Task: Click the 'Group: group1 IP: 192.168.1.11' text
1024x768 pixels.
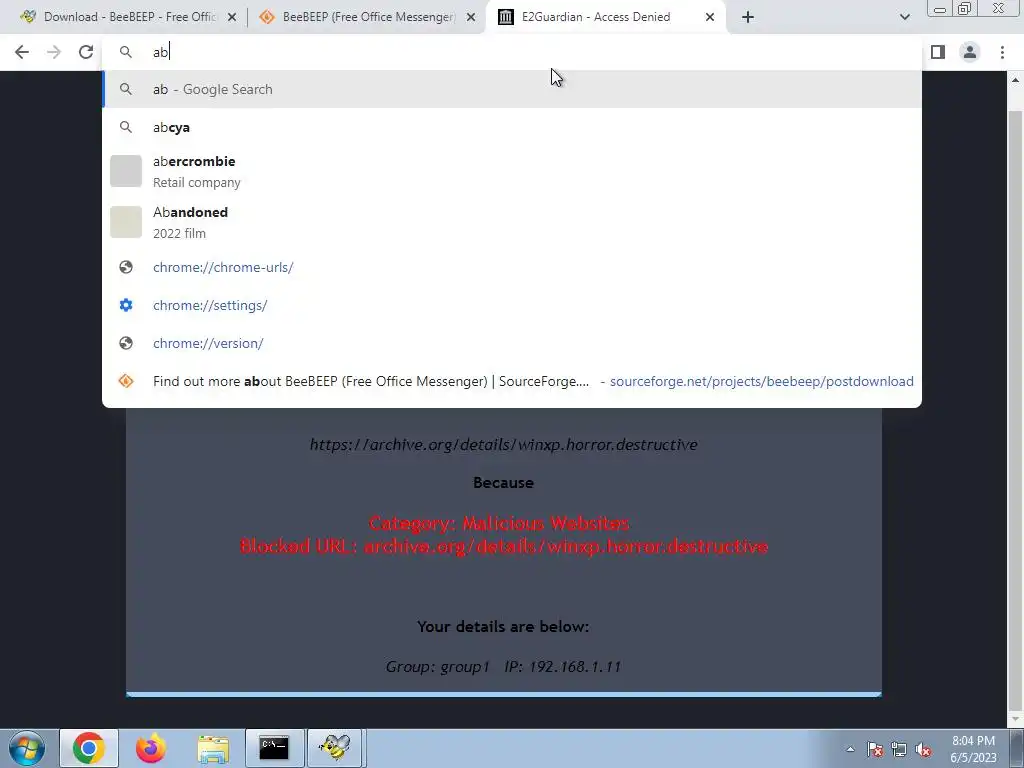Action: coord(503,667)
